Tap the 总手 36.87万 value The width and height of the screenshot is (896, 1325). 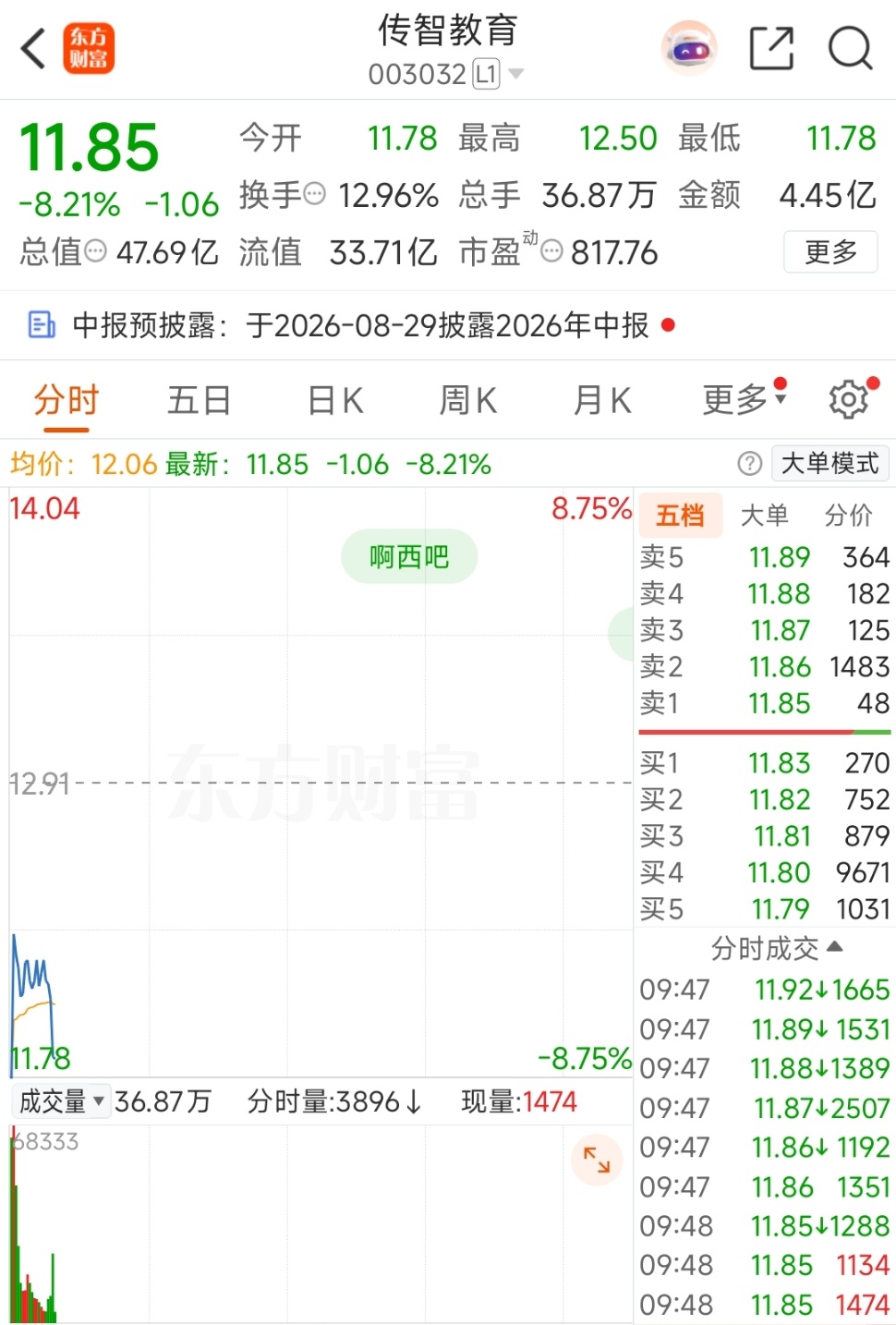point(599,195)
